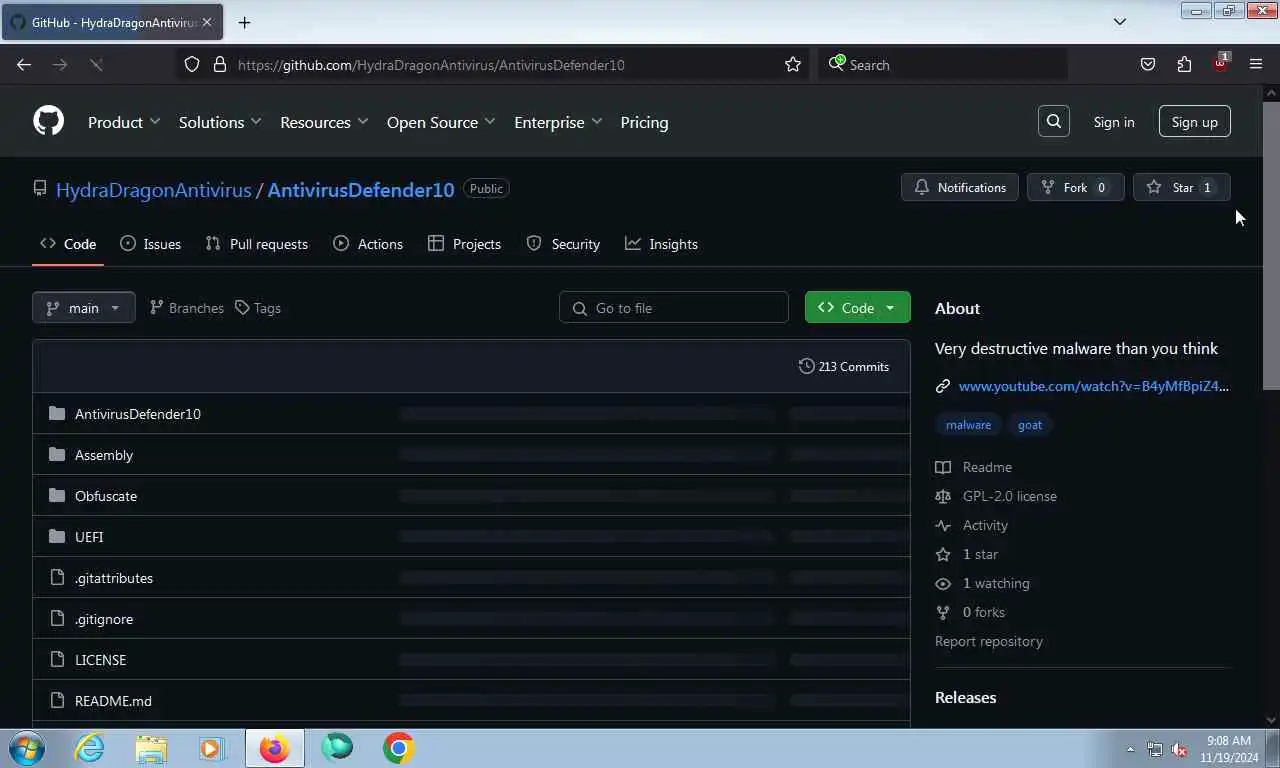The height and width of the screenshot is (768, 1280).
Task: Open the HydraDragonAntivirus owner profile link
Action: [153, 189]
